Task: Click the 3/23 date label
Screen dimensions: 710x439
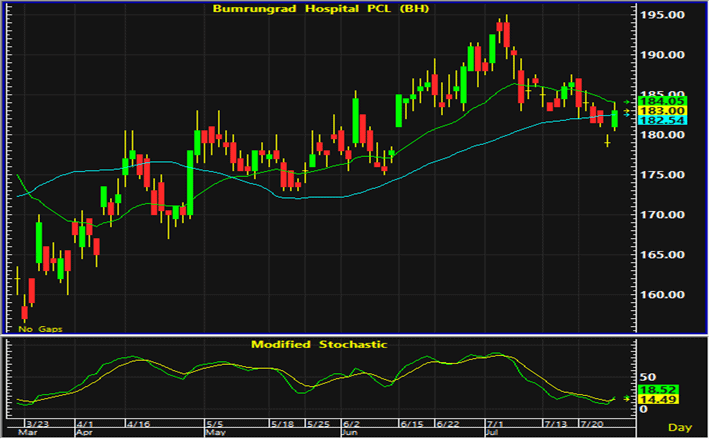Action: [x=38, y=424]
